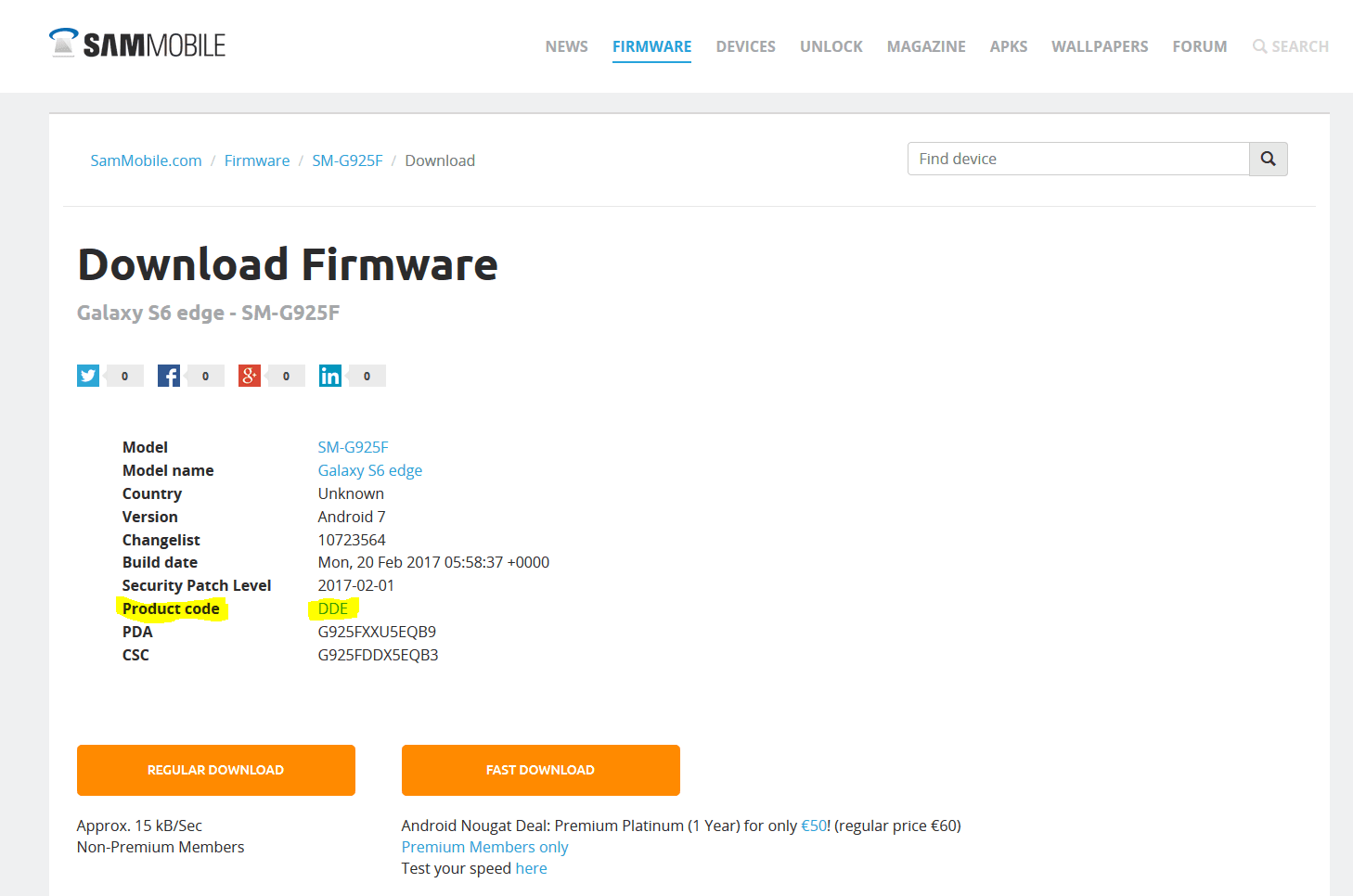Open the Premium Members only link
The image size is (1353, 896).
pos(484,847)
